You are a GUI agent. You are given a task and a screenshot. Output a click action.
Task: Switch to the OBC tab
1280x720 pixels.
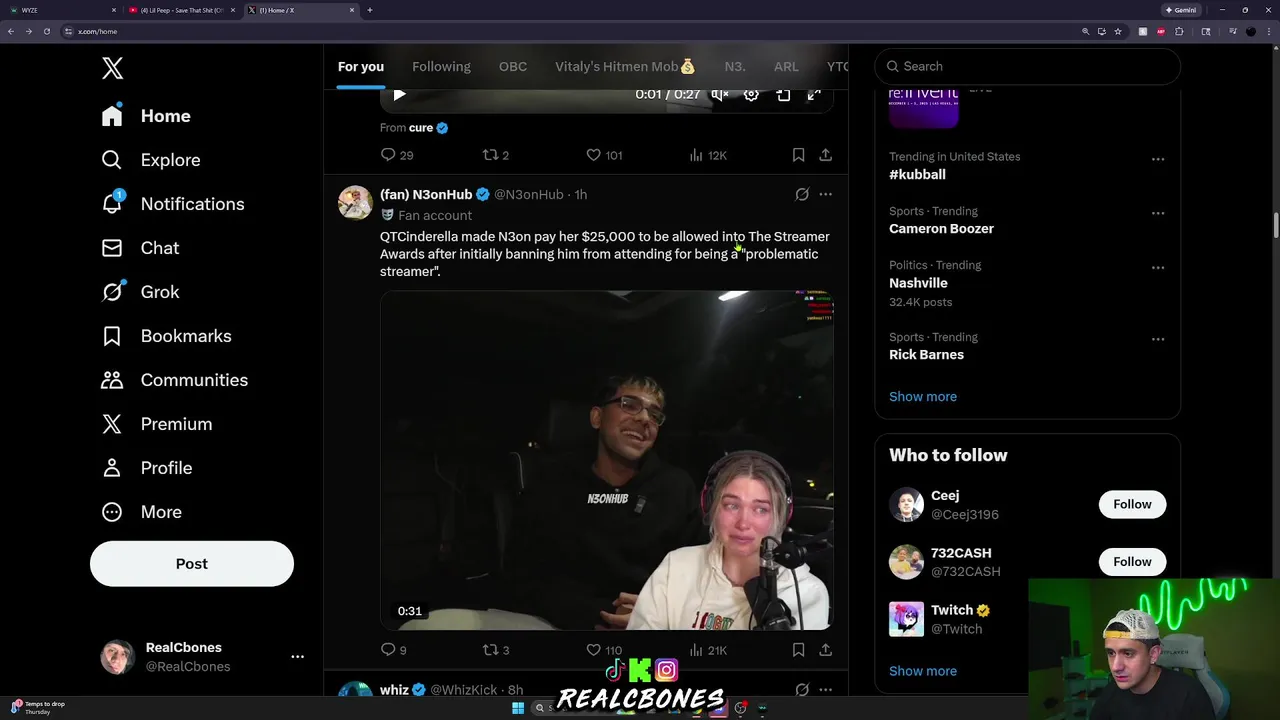tap(513, 66)
